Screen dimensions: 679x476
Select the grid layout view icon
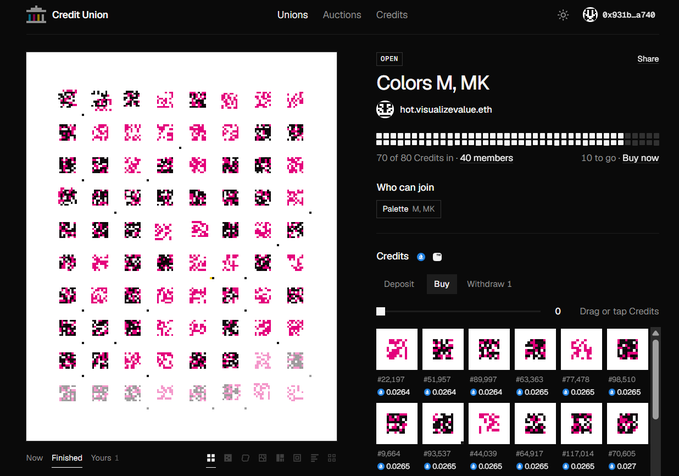coord(211,458)
